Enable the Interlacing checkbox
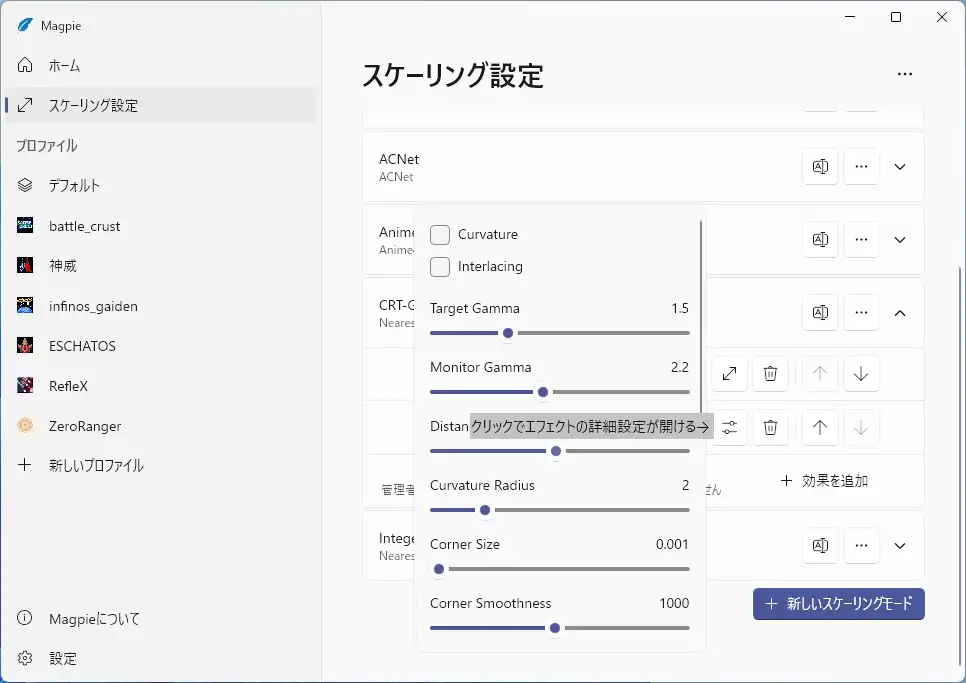The height and width of the screenshot is (683, 966). (440, 267)
